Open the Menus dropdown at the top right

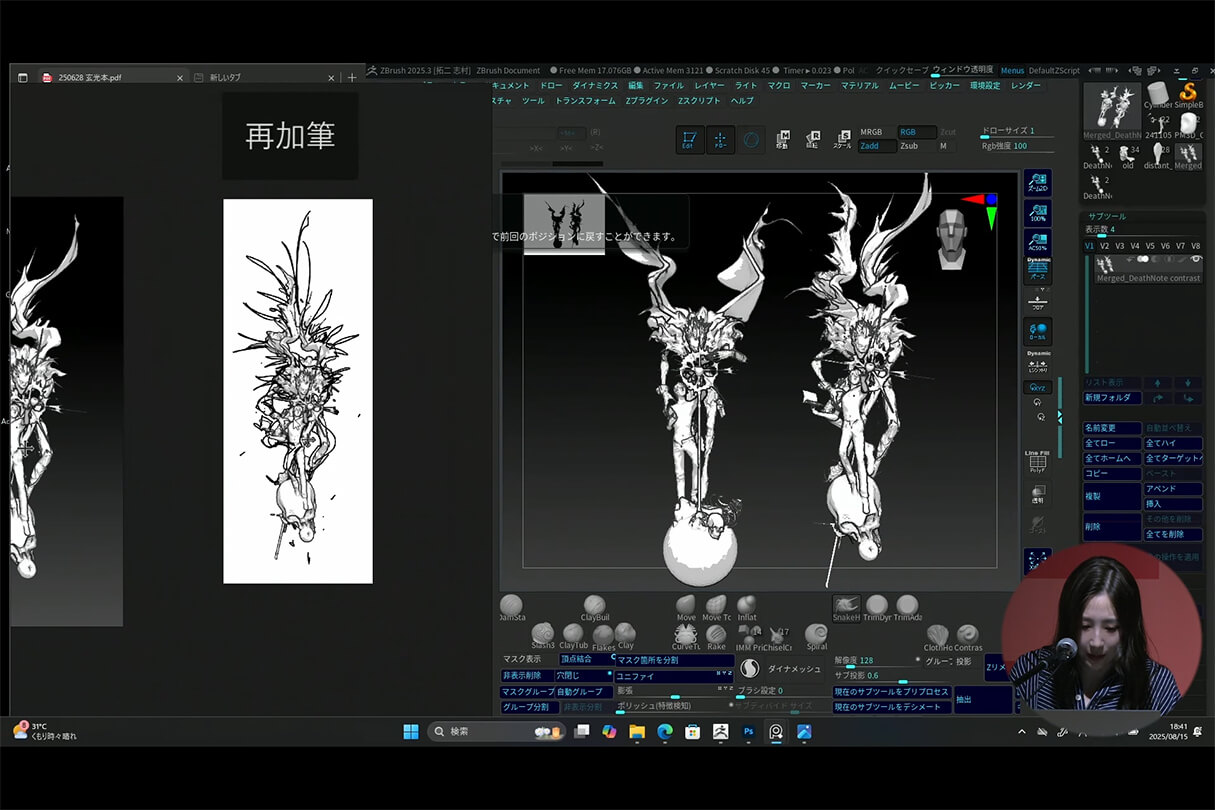(x=1012, y=71)
